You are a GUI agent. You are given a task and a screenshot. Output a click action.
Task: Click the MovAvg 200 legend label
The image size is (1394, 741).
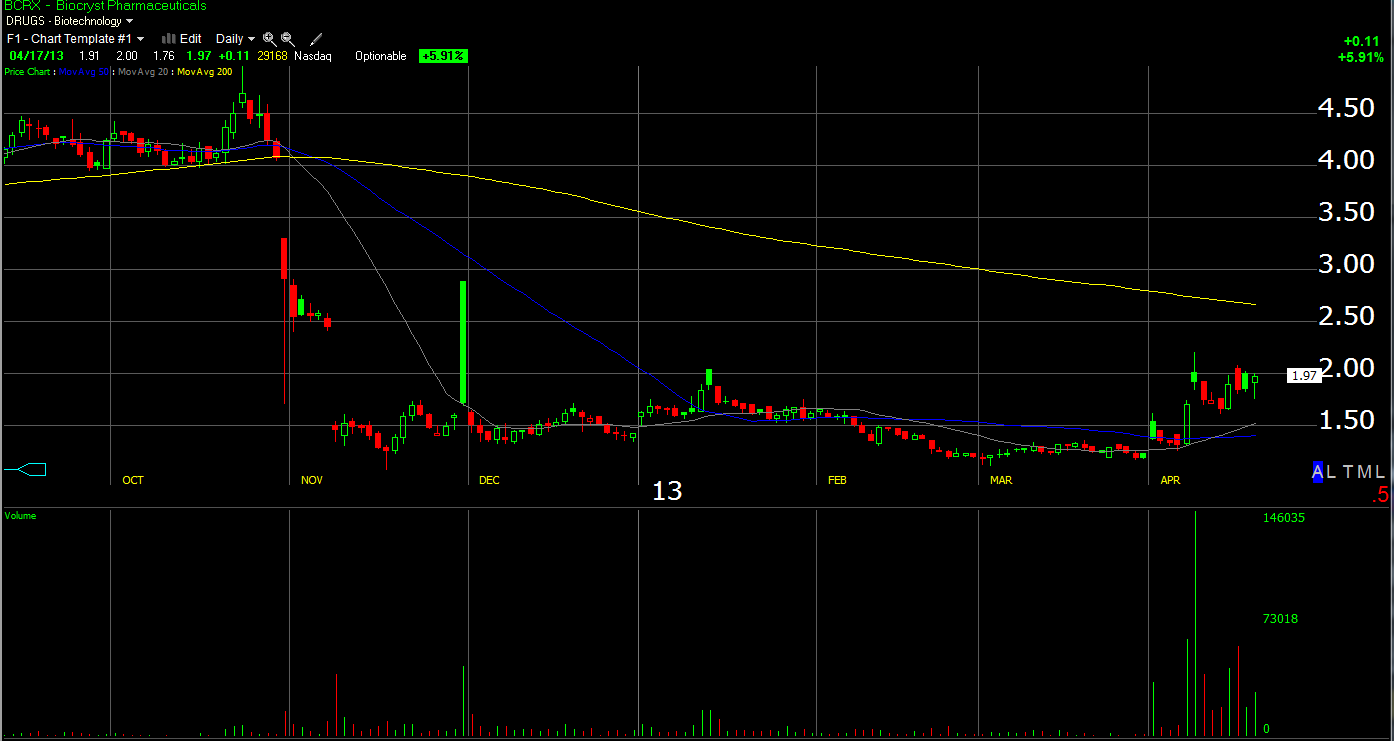[205, 72]
